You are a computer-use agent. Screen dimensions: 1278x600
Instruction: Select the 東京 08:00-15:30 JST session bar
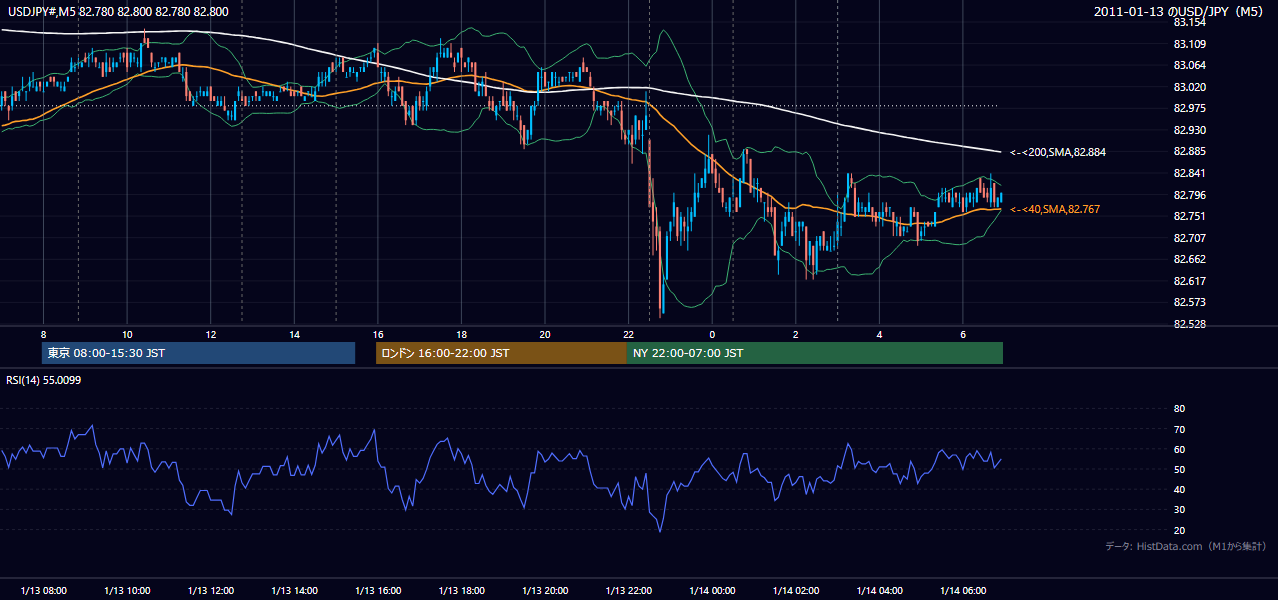point(198,353)
